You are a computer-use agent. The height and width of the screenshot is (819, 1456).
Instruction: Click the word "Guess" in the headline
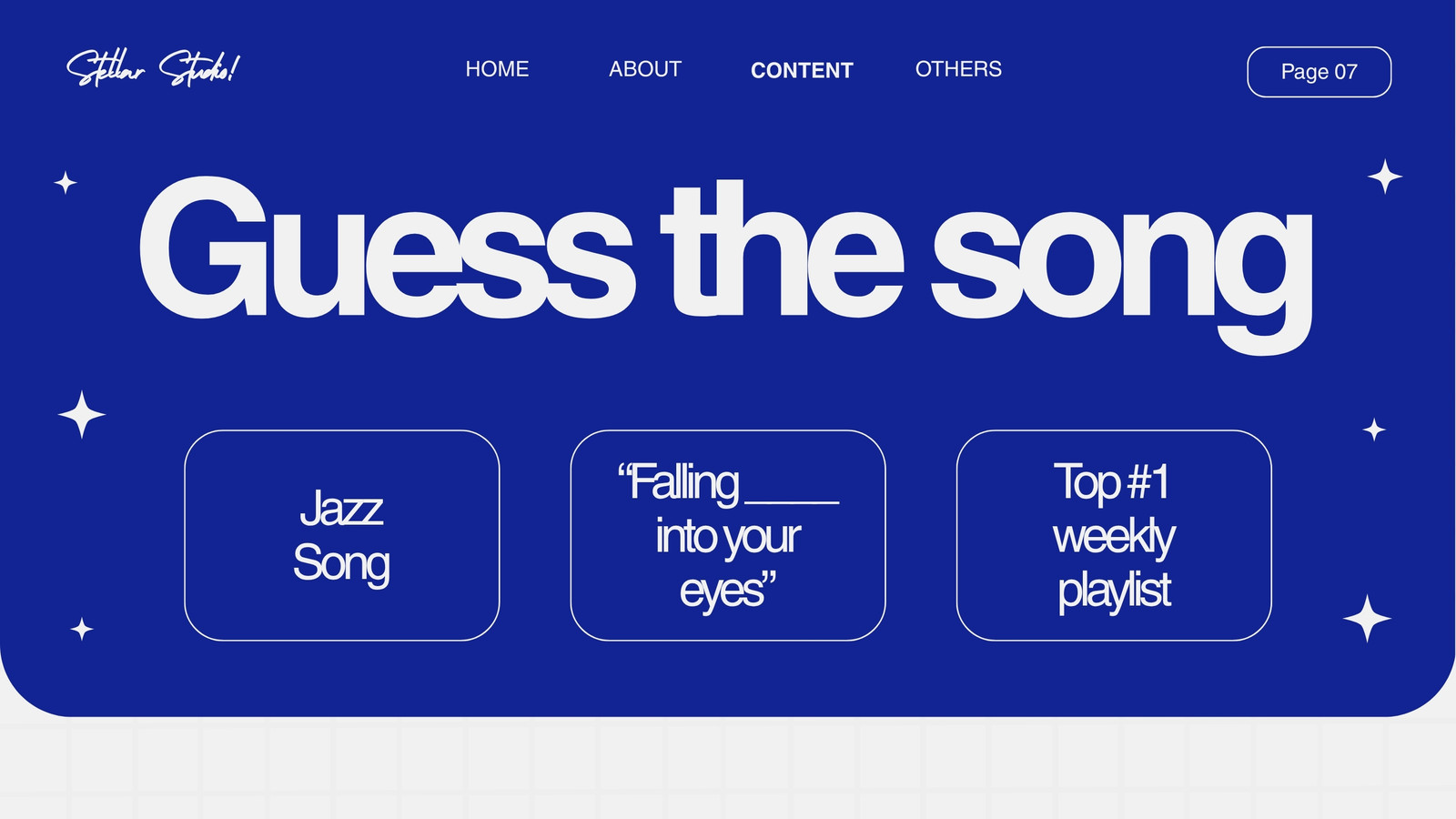(x=386, y=248)
